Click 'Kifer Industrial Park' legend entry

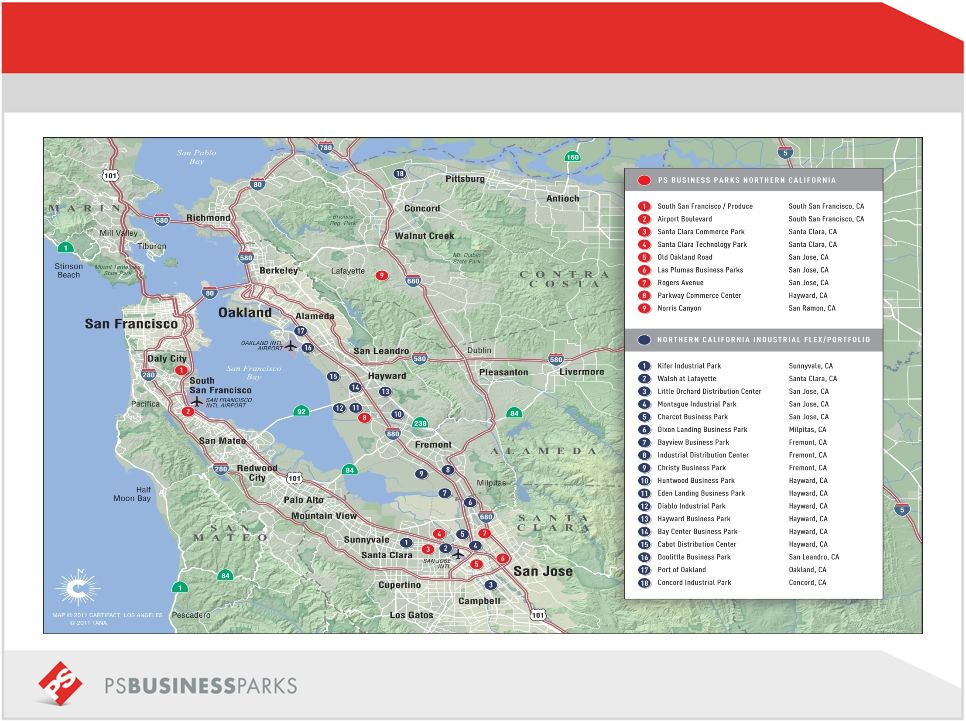[x=689, y=366]
